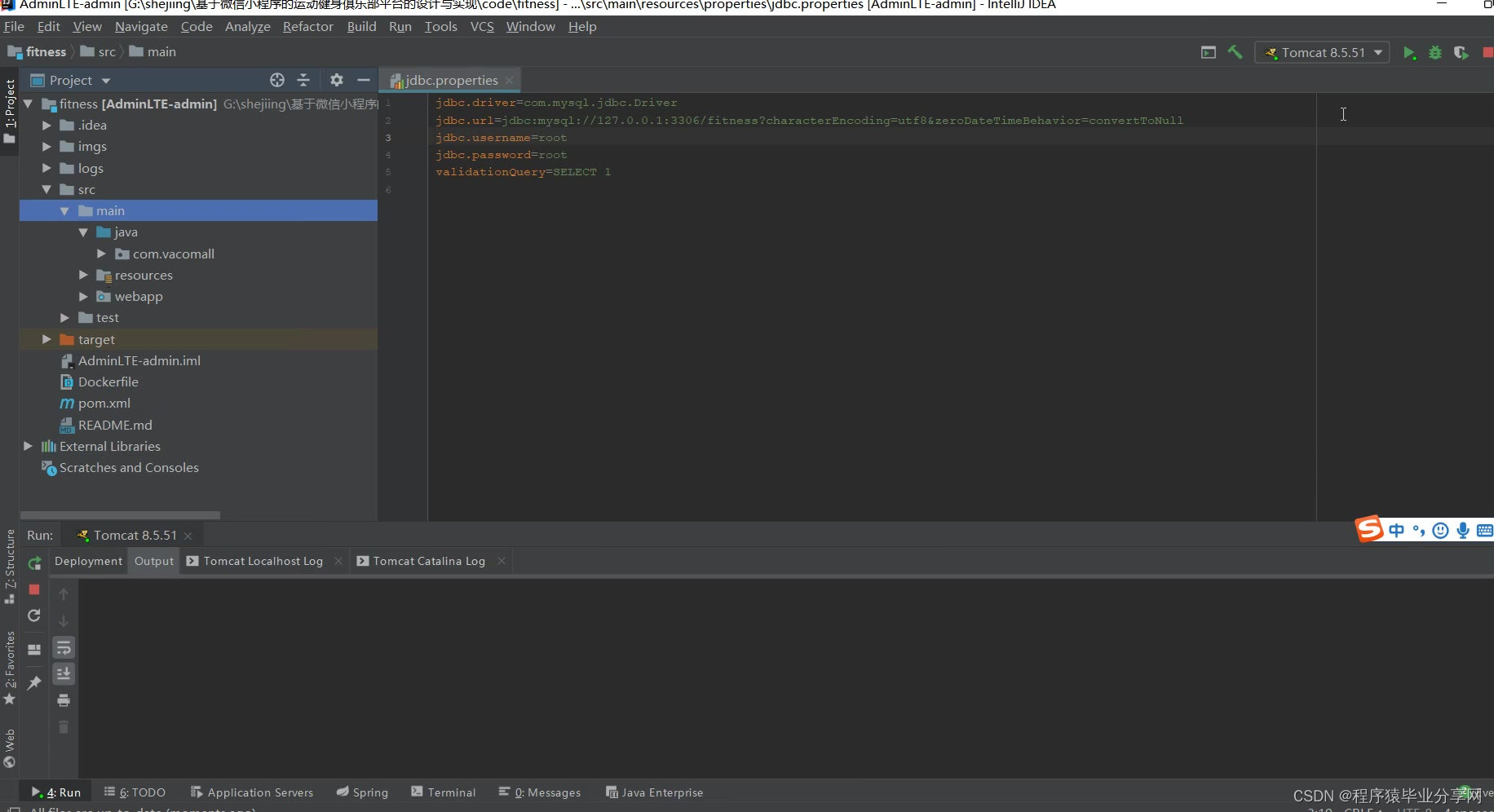The image size is (1494, 812).
Task: Switch to Tomcat Catalina Log tab
Action: pos(429,561)
